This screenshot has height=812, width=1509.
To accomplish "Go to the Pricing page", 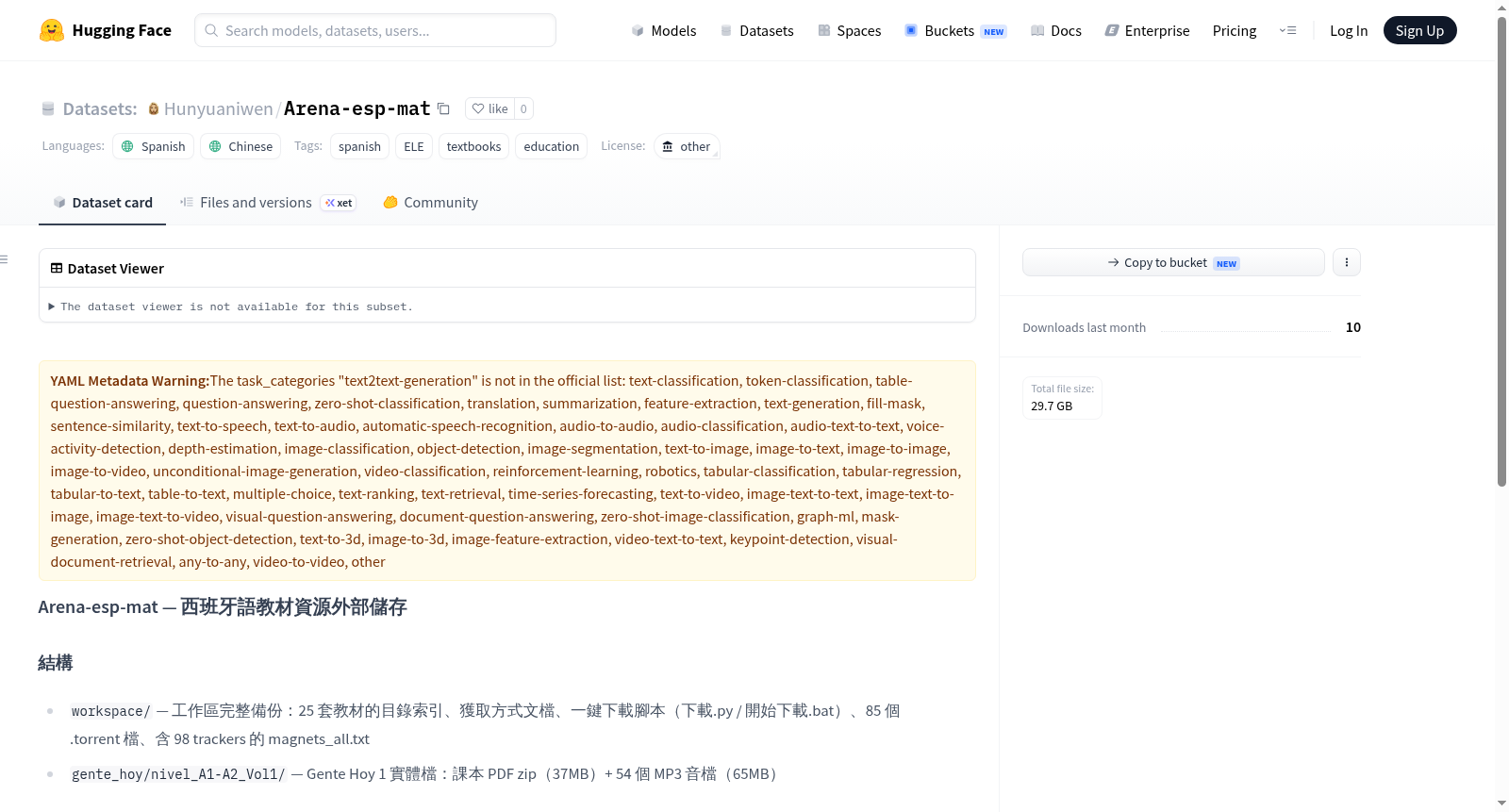I will tap(1235, 30).
